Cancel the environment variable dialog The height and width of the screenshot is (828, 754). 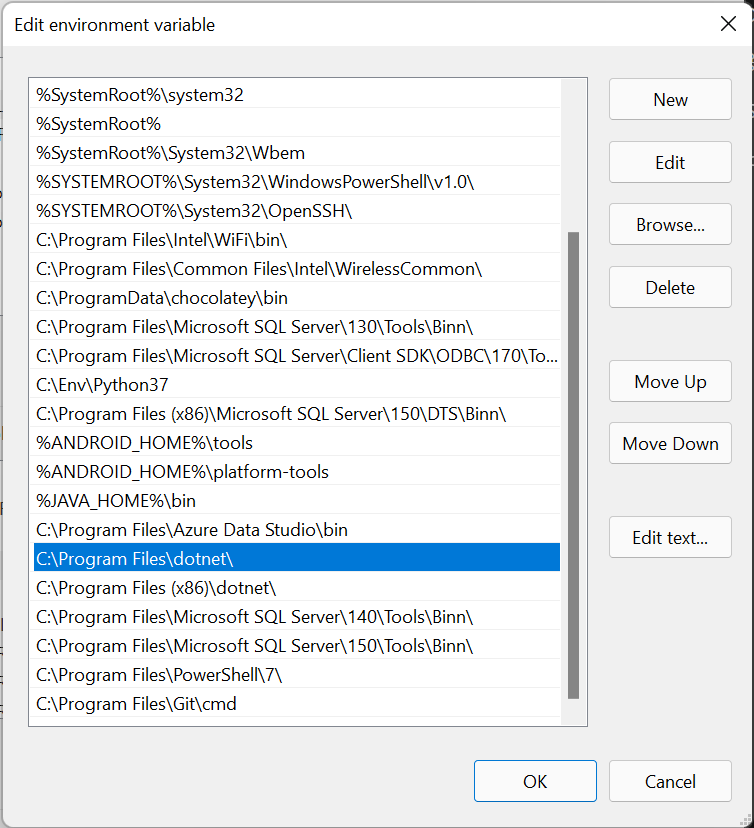(670, 781)
